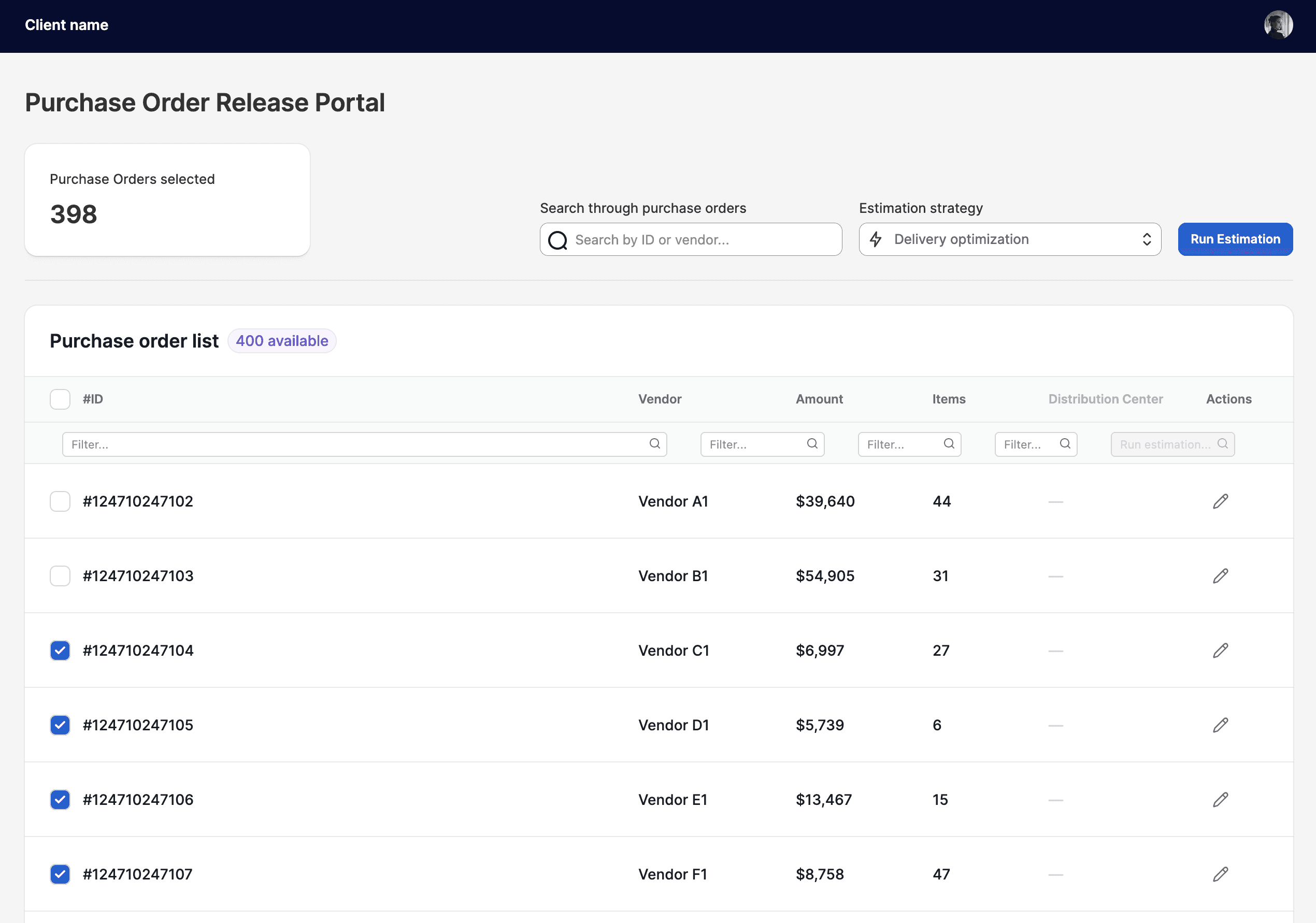Click the 400 available badge
The height and width of the screenshot is (923, 1316).
282,341
